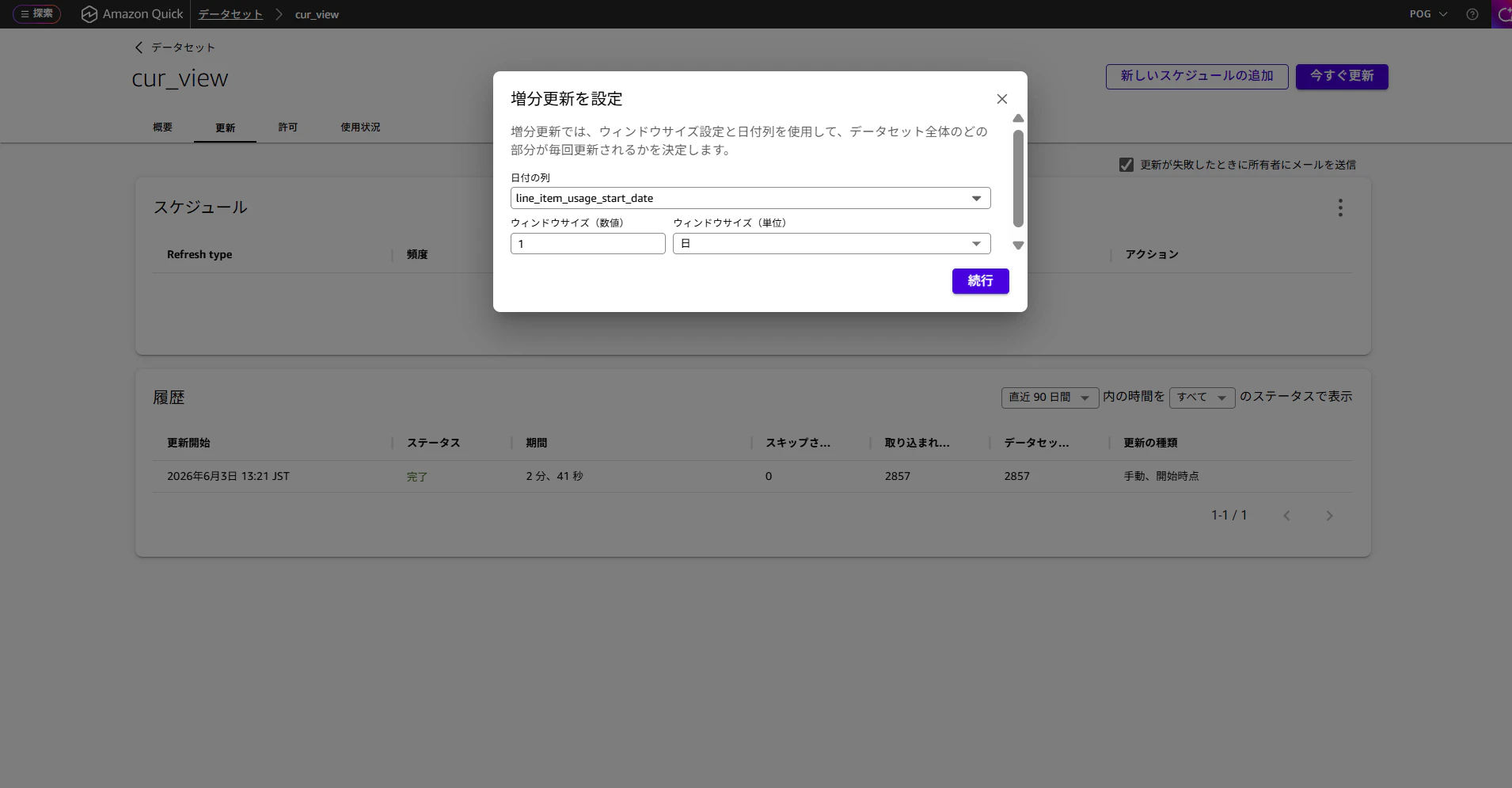
Task: Go back via データセット chevron link
Action: pyautogui.click(x=175, y=48)
